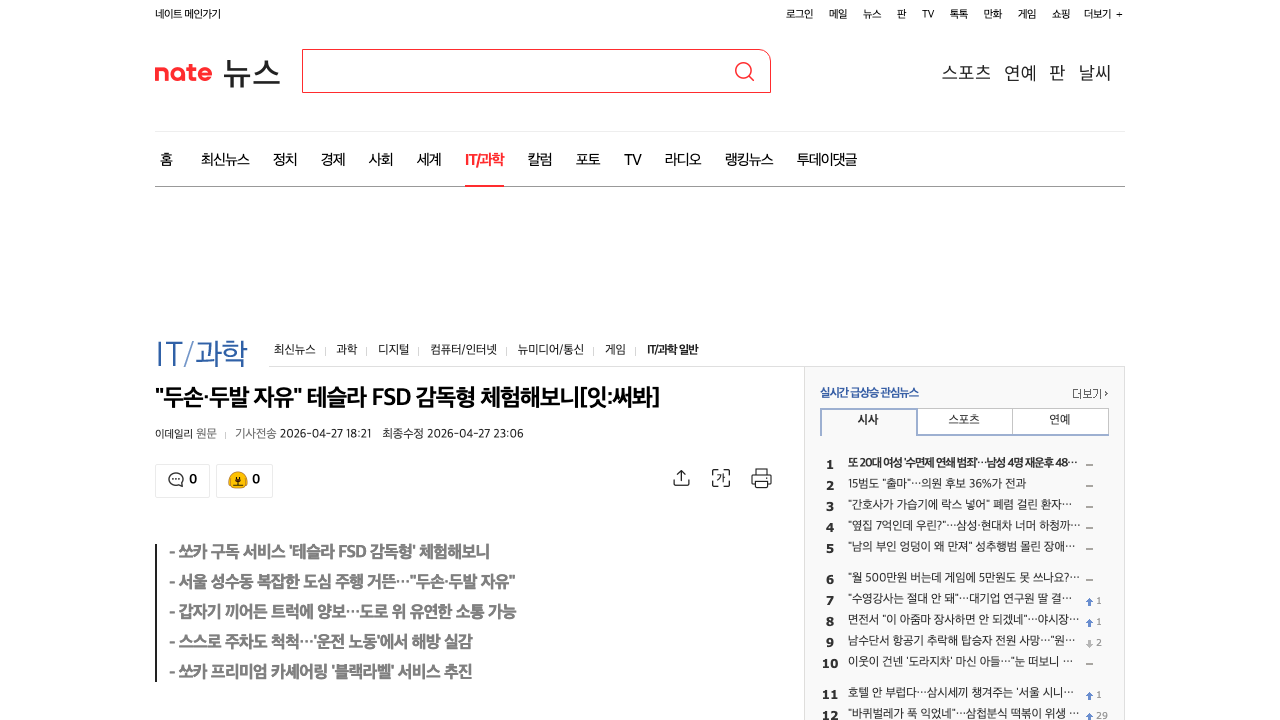Open rank 6 story '월 500만원 버는데'
The image size is (1280, 720).
click(964, 578)
